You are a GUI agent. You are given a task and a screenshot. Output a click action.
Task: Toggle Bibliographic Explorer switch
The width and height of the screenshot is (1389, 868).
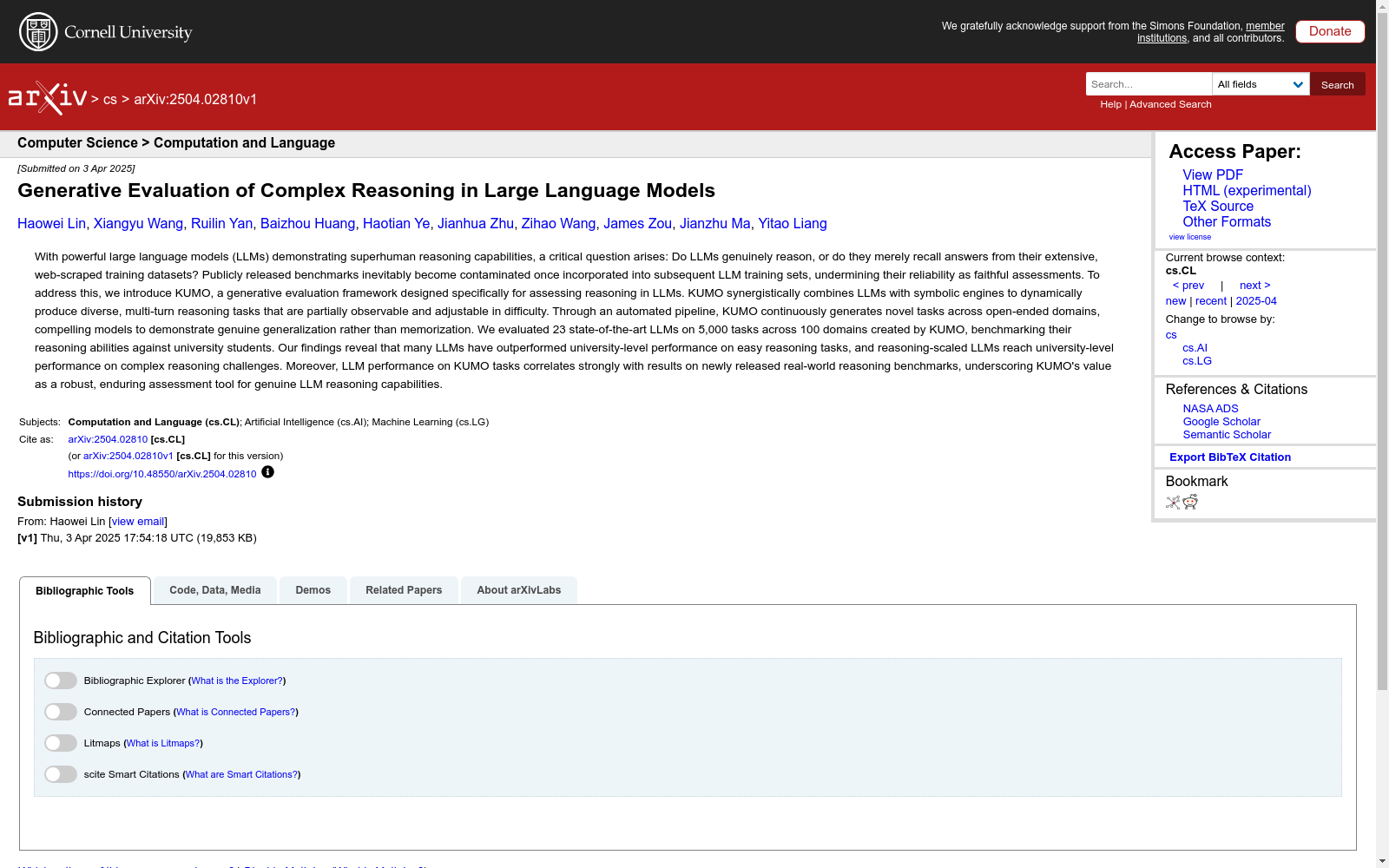[61, 681]
